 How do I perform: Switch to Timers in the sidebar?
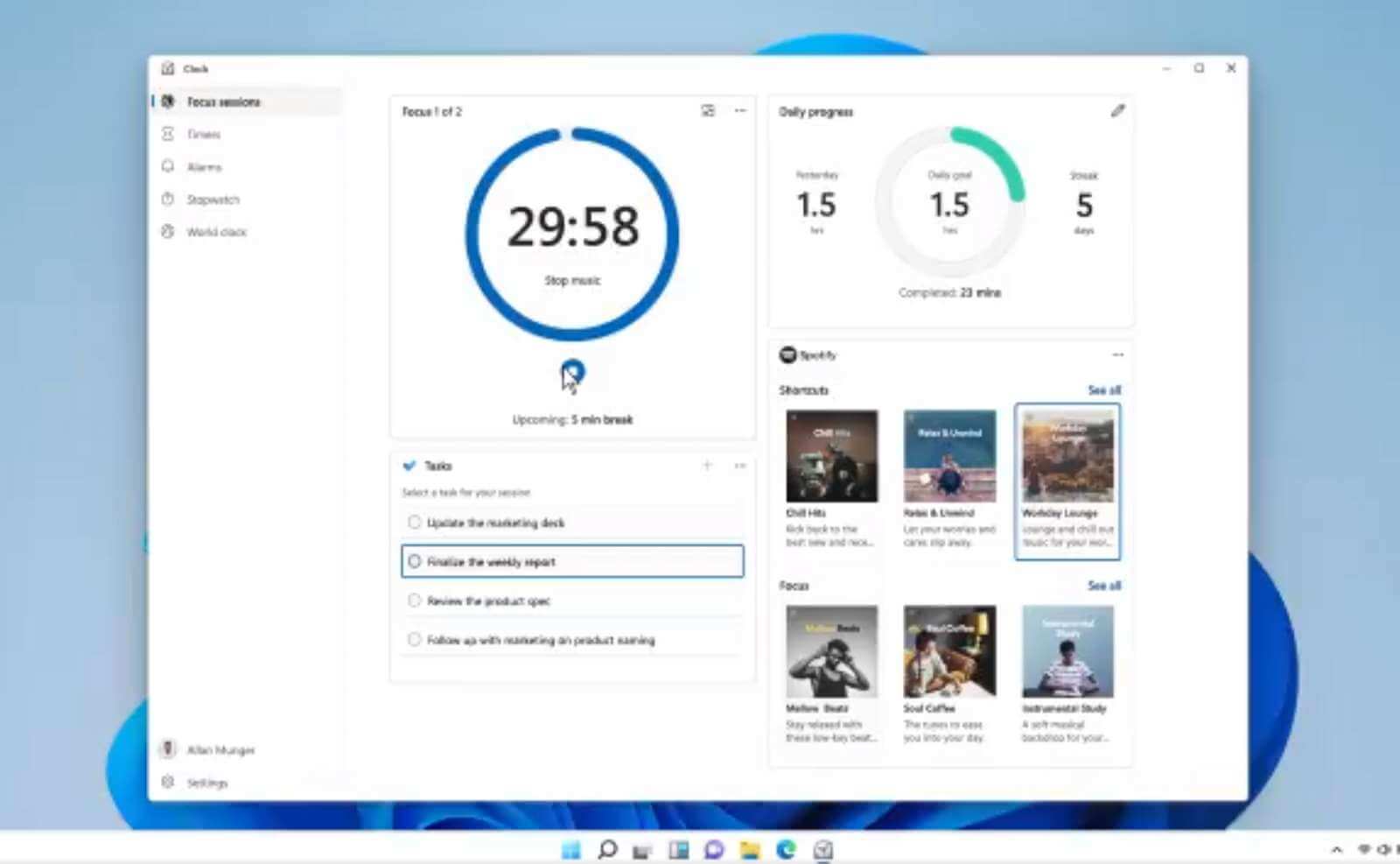[x=247, y=134]
